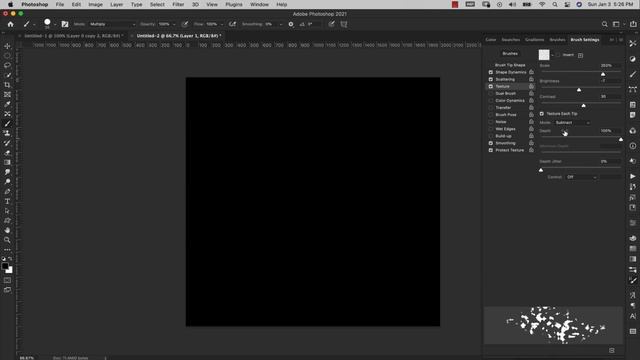Select the Elliptical Marquee tool
640x360 pixels.
coord(7,56)
